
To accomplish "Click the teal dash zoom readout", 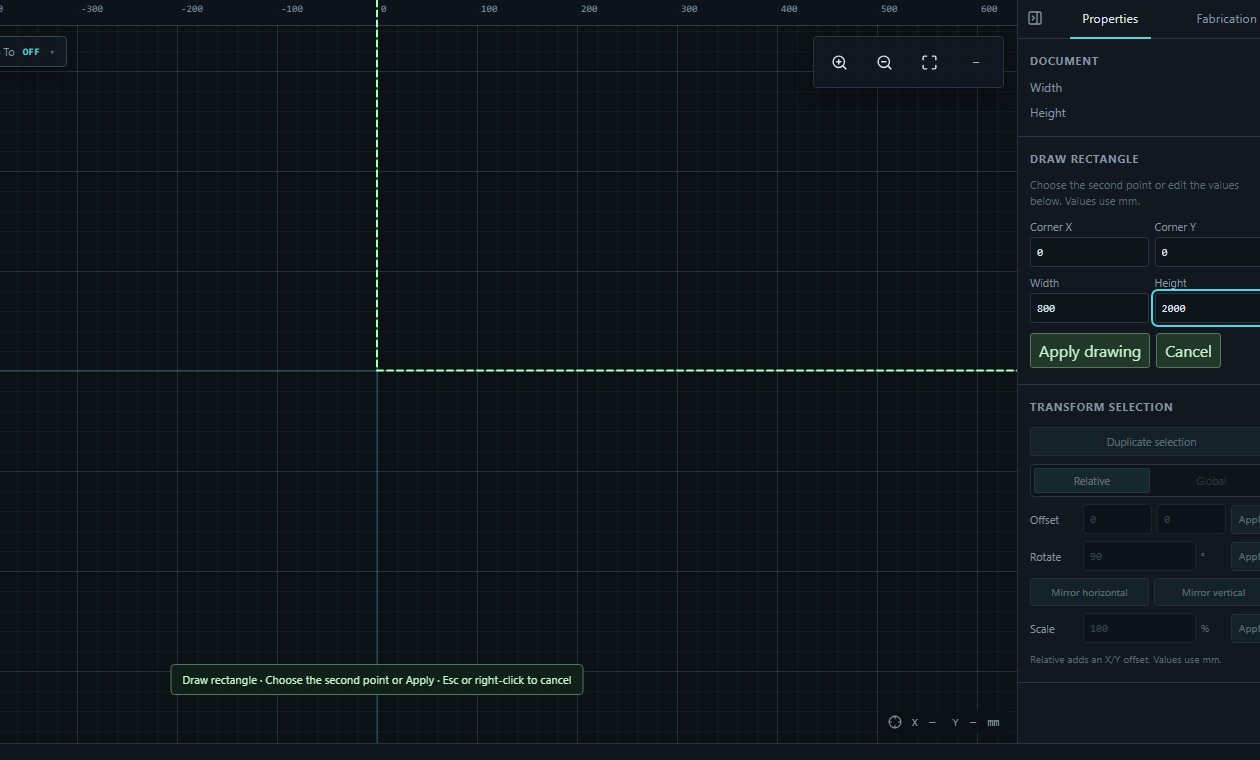I will (x=976, y=62).
